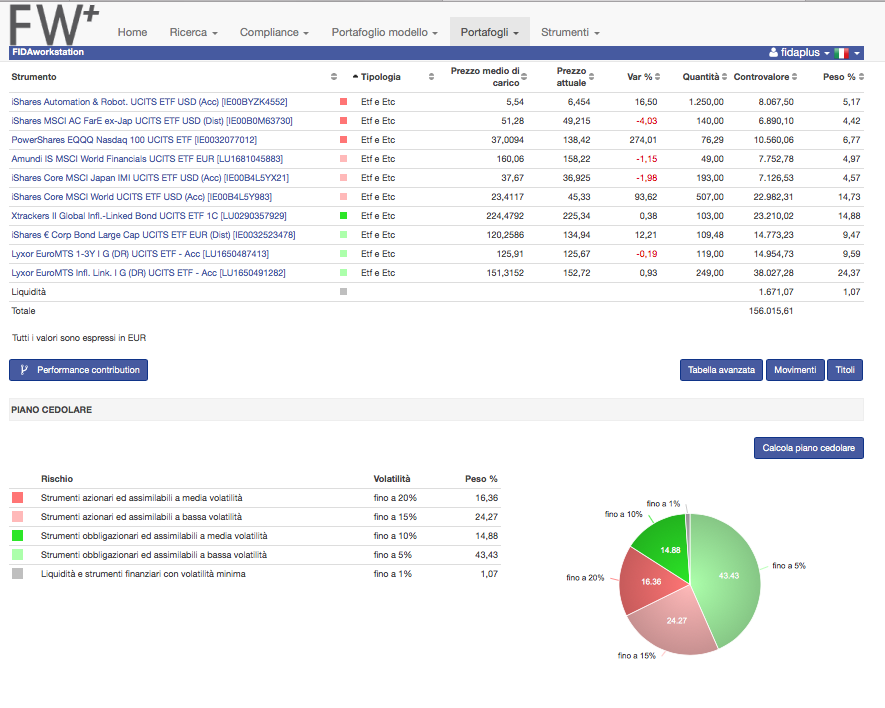Click the branch icon on Performance contribution

point(24,370)
